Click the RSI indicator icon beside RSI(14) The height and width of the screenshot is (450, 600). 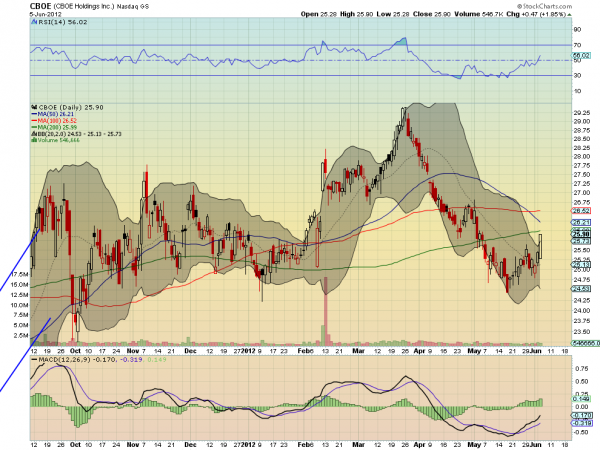(34, 22)
